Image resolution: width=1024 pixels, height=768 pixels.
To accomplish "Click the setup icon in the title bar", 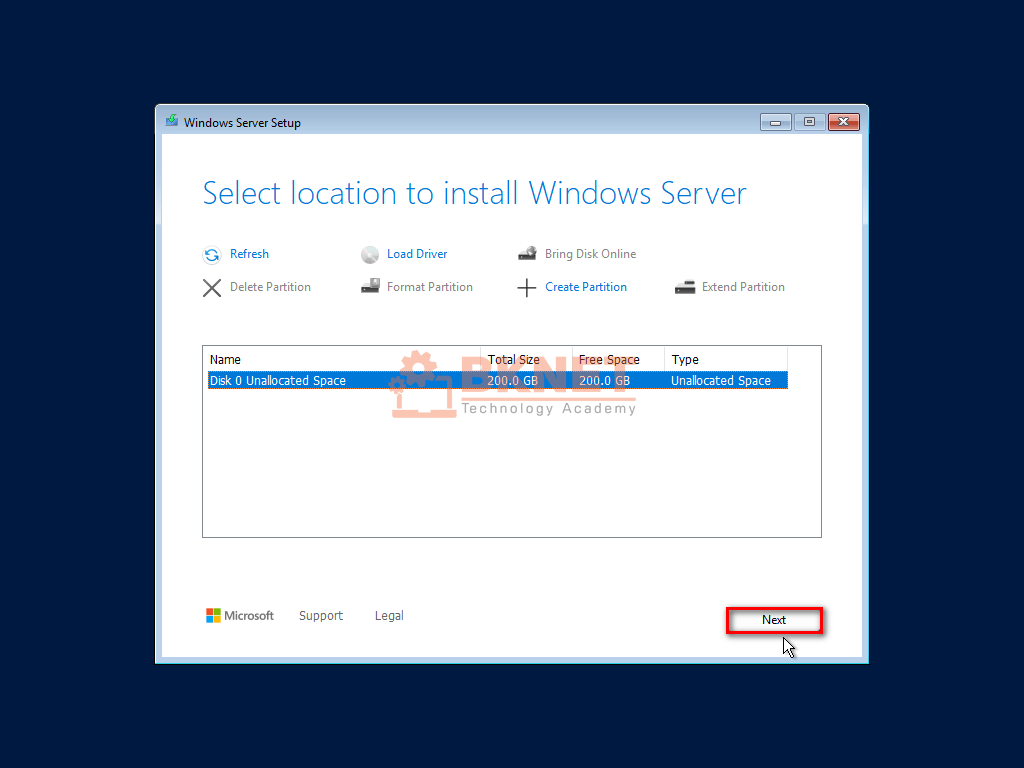I will (171, 121).
